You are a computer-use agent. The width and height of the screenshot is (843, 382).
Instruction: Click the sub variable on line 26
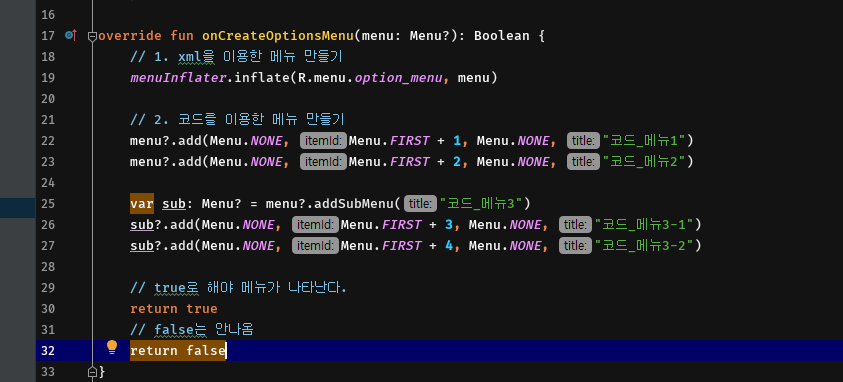142,225
